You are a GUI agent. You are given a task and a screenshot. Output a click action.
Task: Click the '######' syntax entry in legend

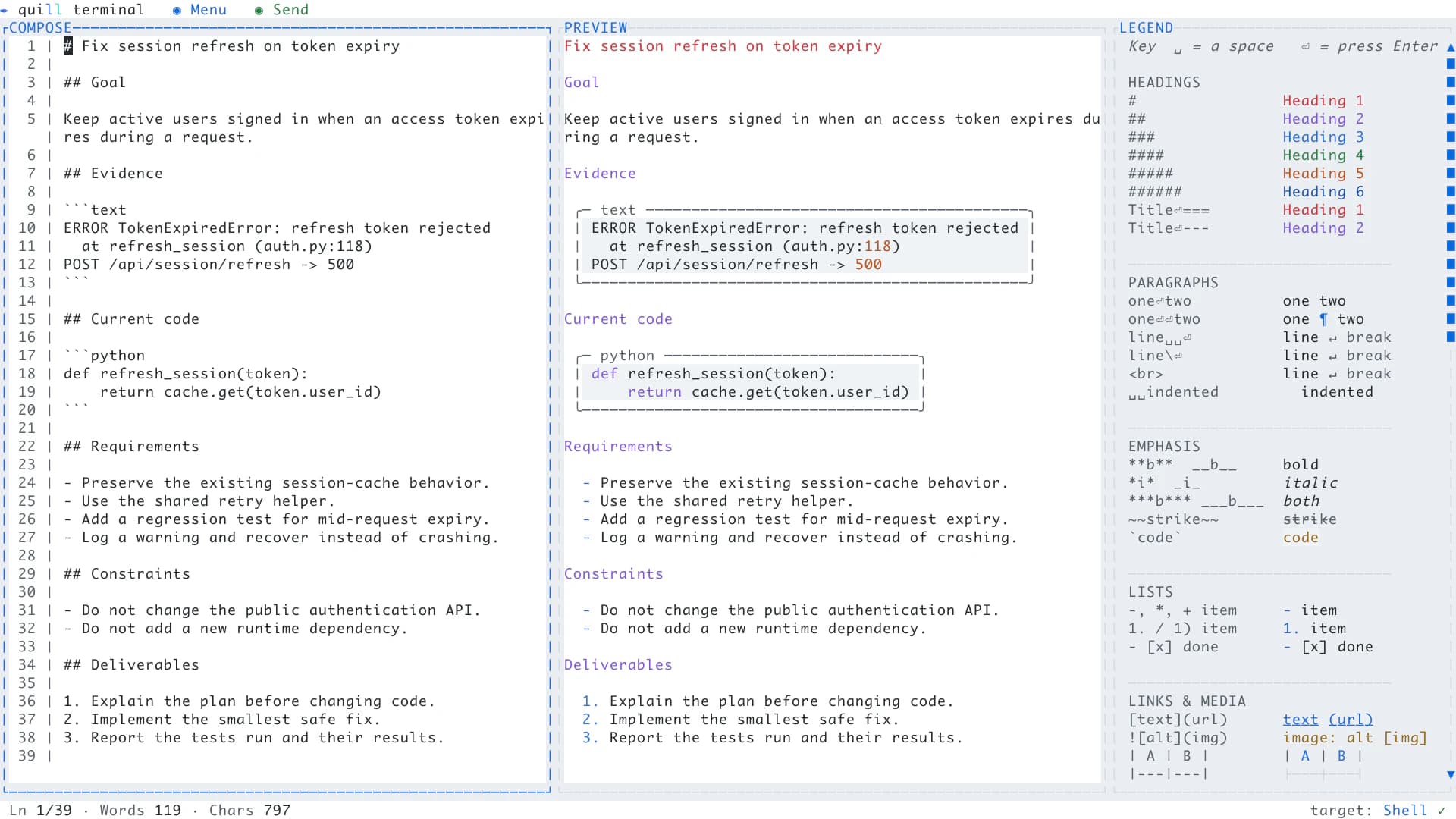[x=1155, y=191]
